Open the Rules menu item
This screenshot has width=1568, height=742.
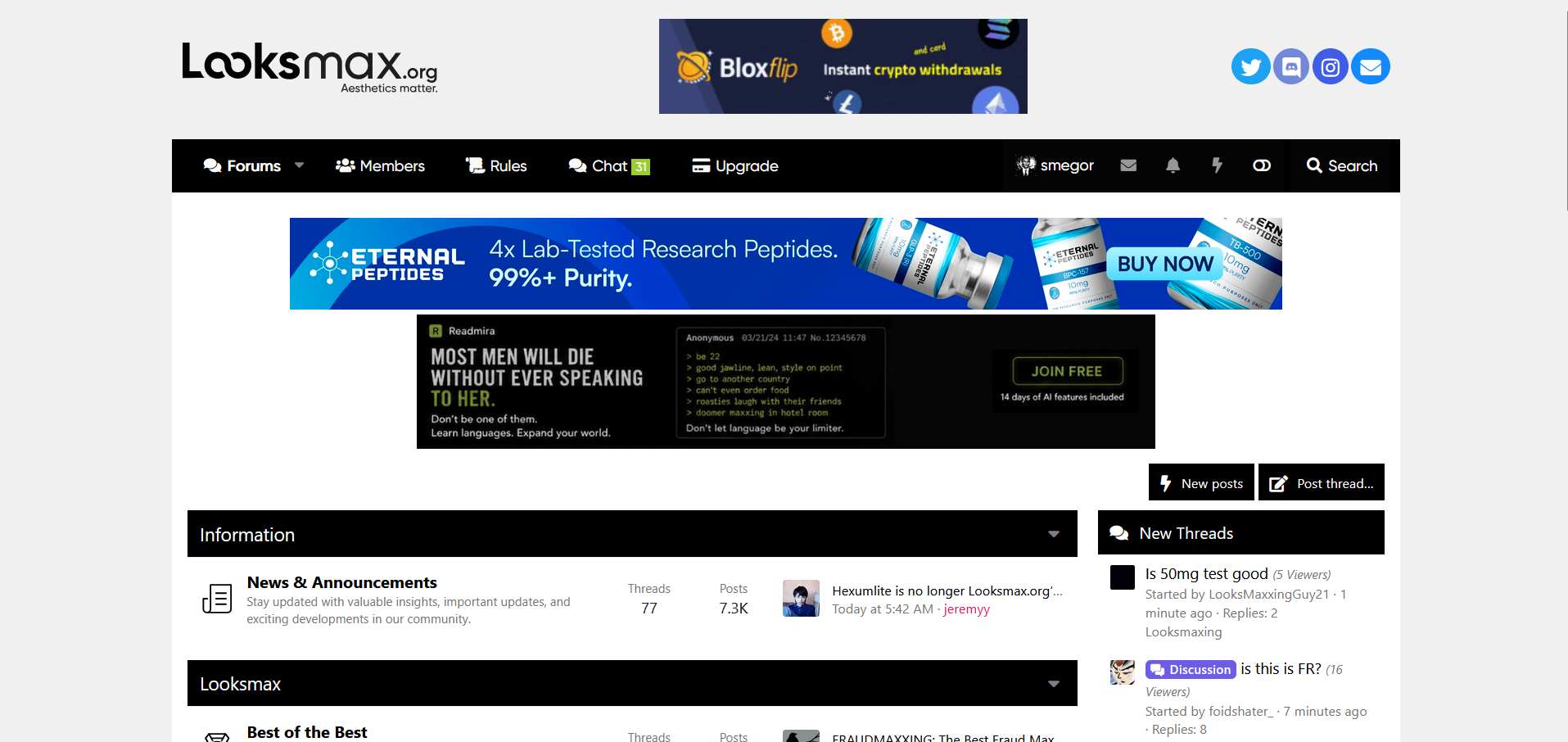(496, 165)
